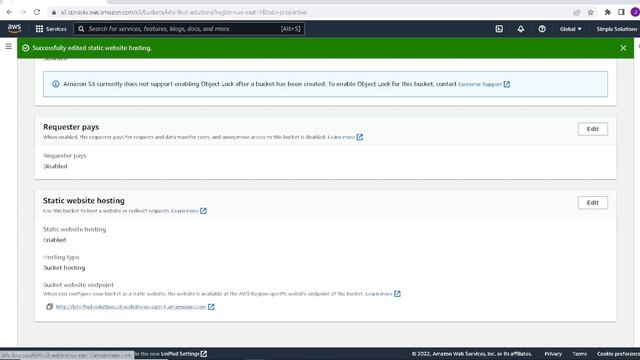Click external icon next to Unified Settings
This screenshot has height=360, width=640.
pos(204,354)
